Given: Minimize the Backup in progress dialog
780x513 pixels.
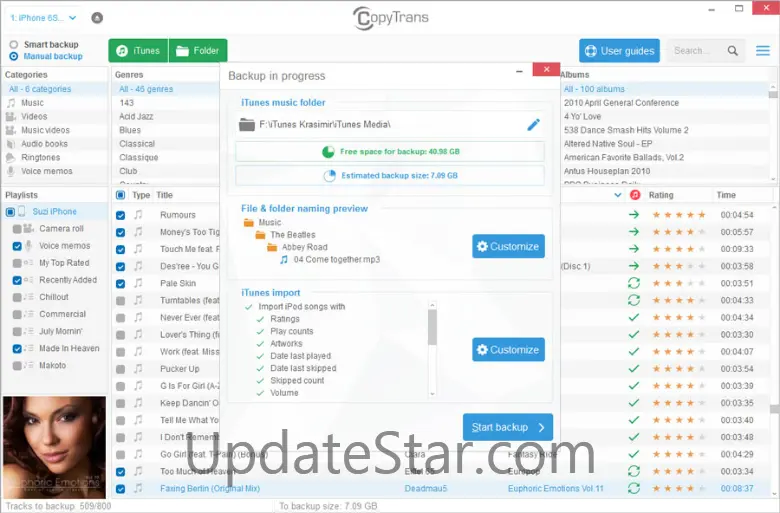Looking at the screenshot, I should pyautogui.click(x=519, y=71).
